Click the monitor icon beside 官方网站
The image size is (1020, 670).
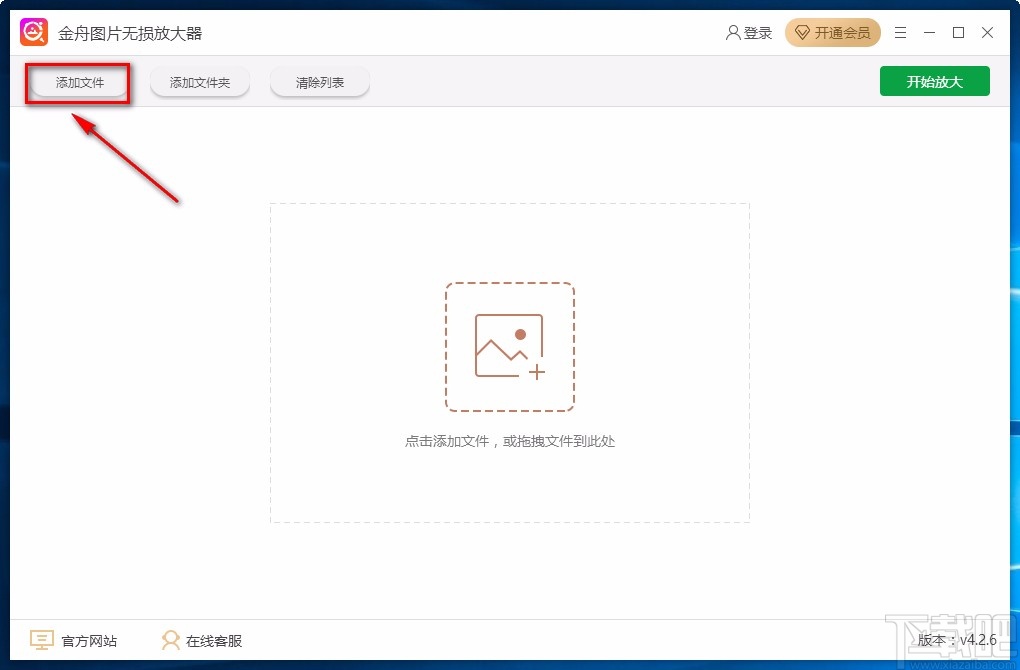pos(40,639)
